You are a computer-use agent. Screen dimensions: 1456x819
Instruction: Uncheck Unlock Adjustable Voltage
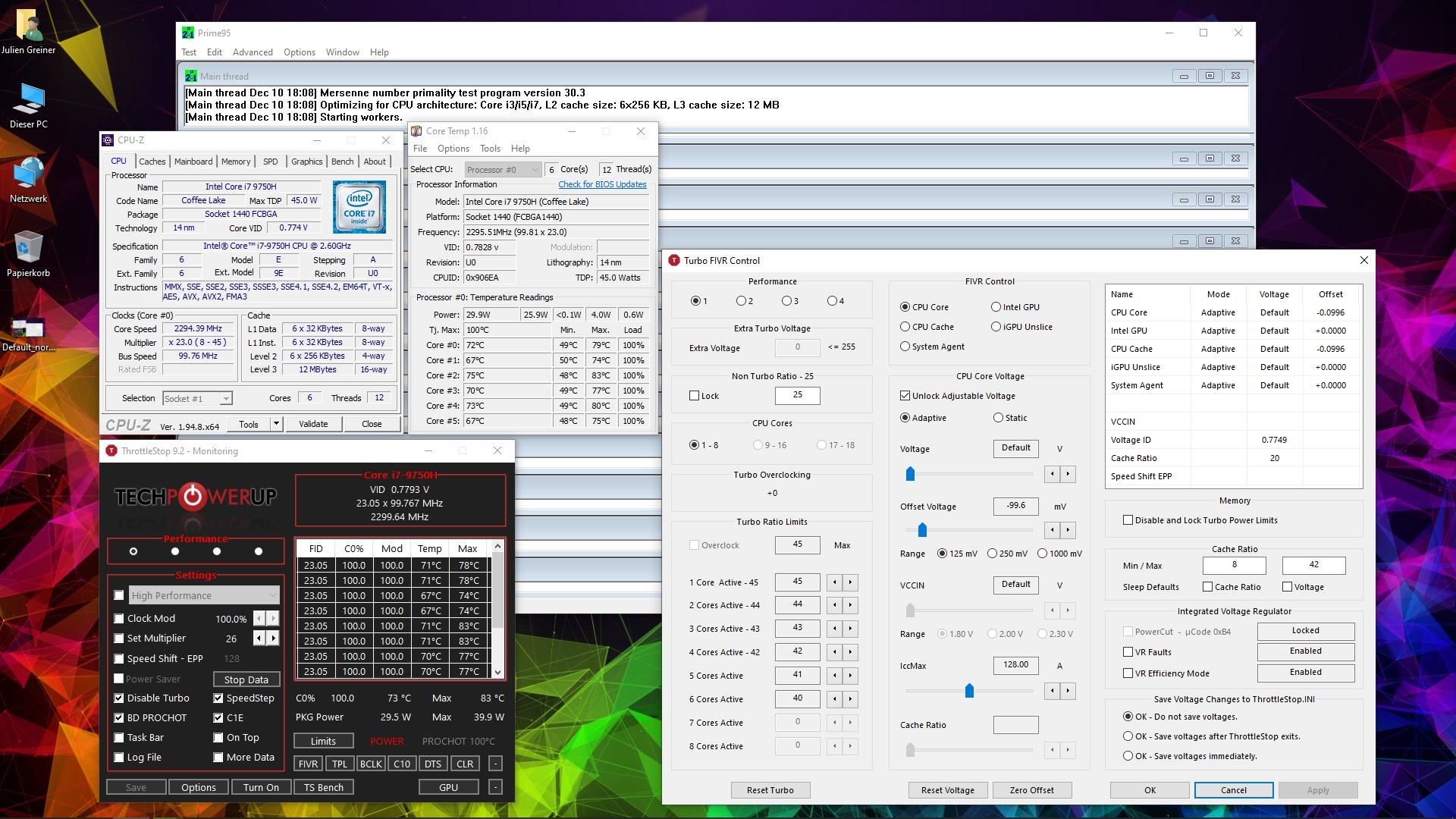pos(905,396)
